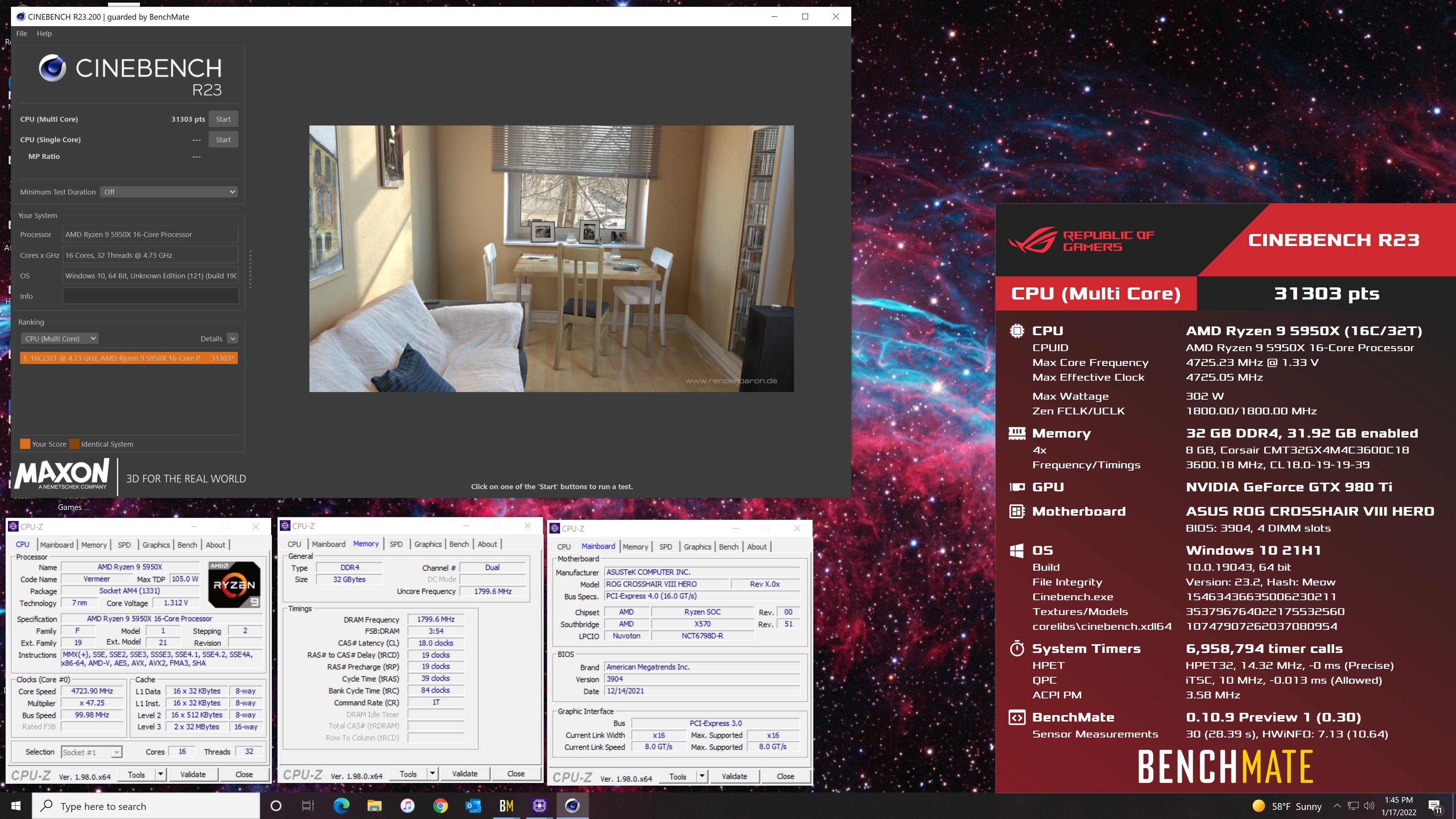1456x819 pixels.
Task: Start the CPU (Multi Core) test
Action: 223,119
